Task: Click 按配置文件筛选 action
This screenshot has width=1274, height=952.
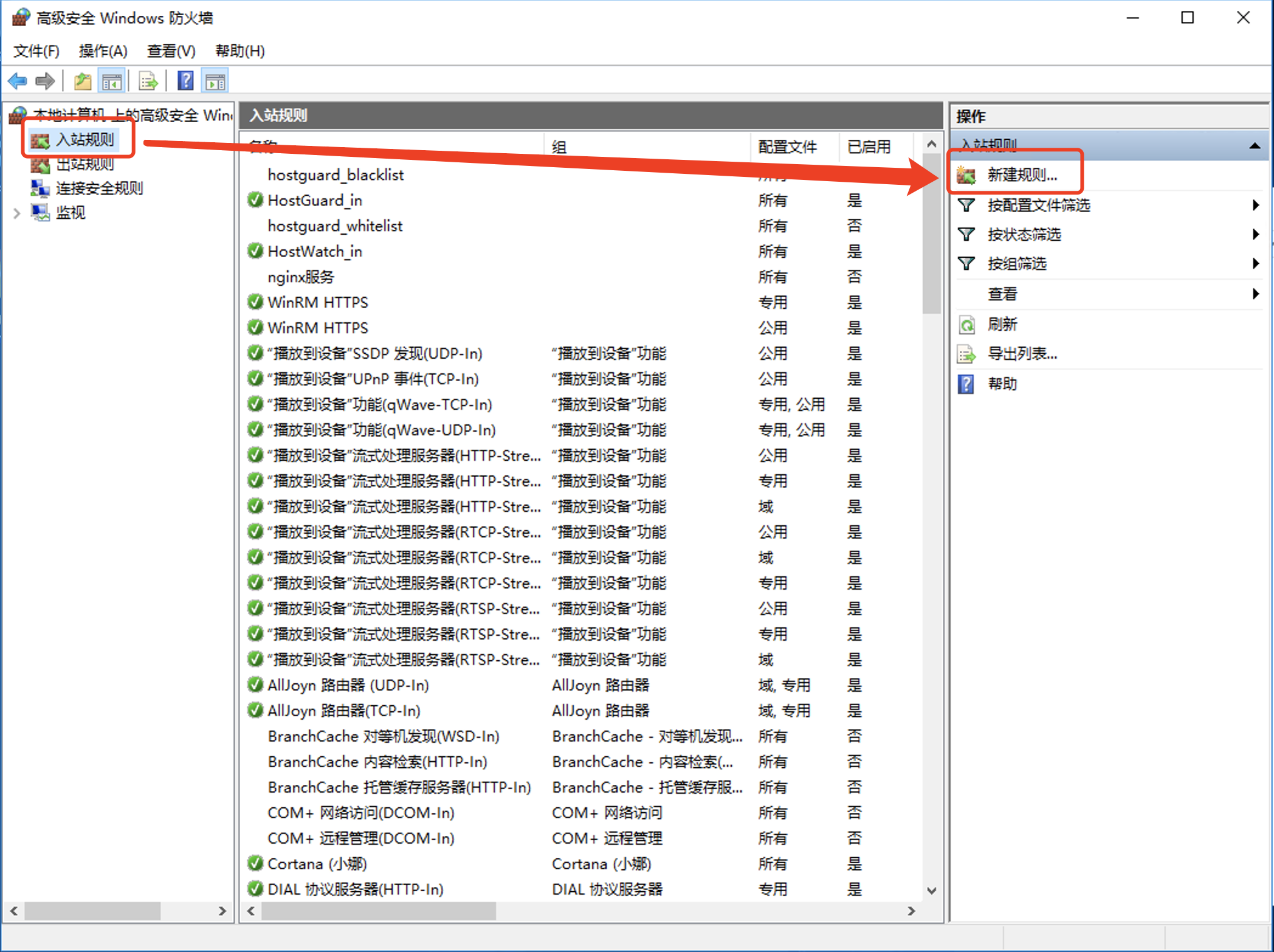Action: (1038, 205)
